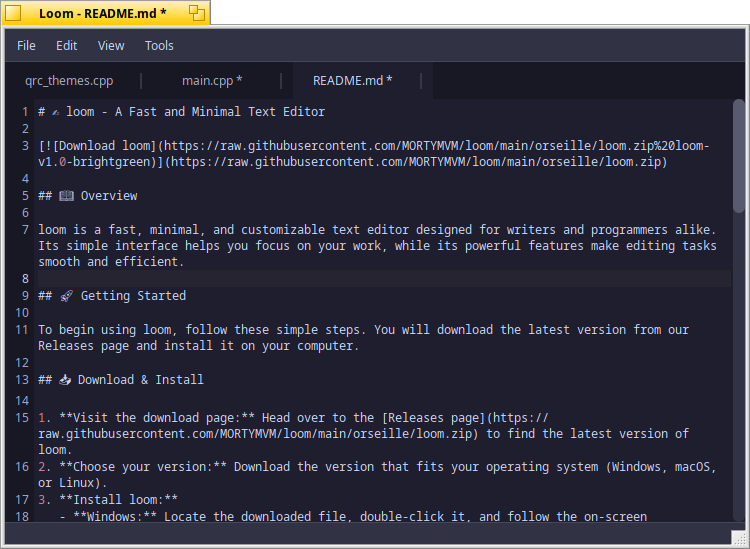Click the resize grip at window corner
Screen dimensions: 750x549
(739, 537)
